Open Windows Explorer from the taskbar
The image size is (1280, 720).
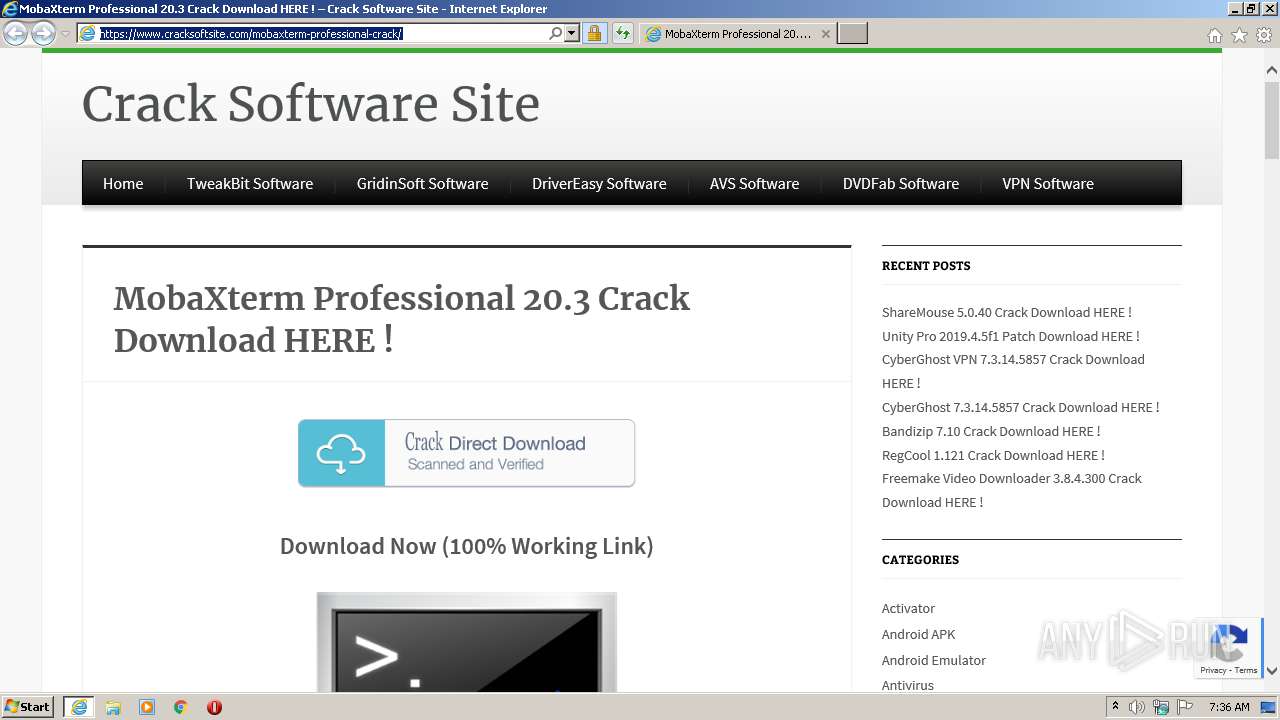pyautogui.click(x=113, y=707)
